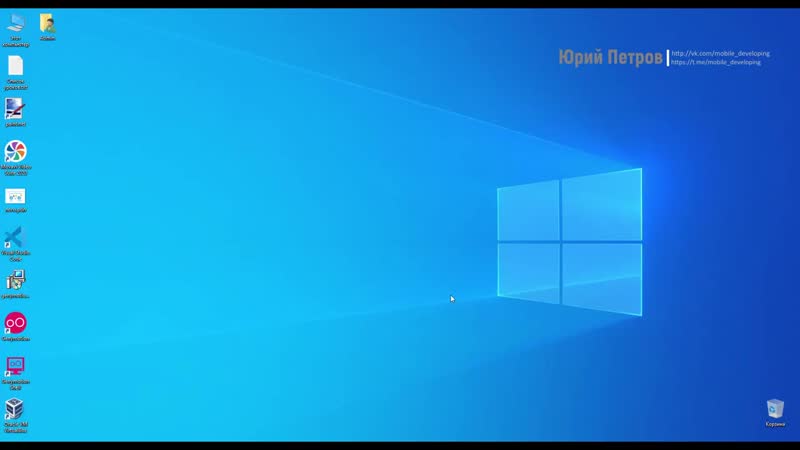Click the Windows logo on the wallpaper
This screenshot has height=450, width=800.
[x=570, y=242]
